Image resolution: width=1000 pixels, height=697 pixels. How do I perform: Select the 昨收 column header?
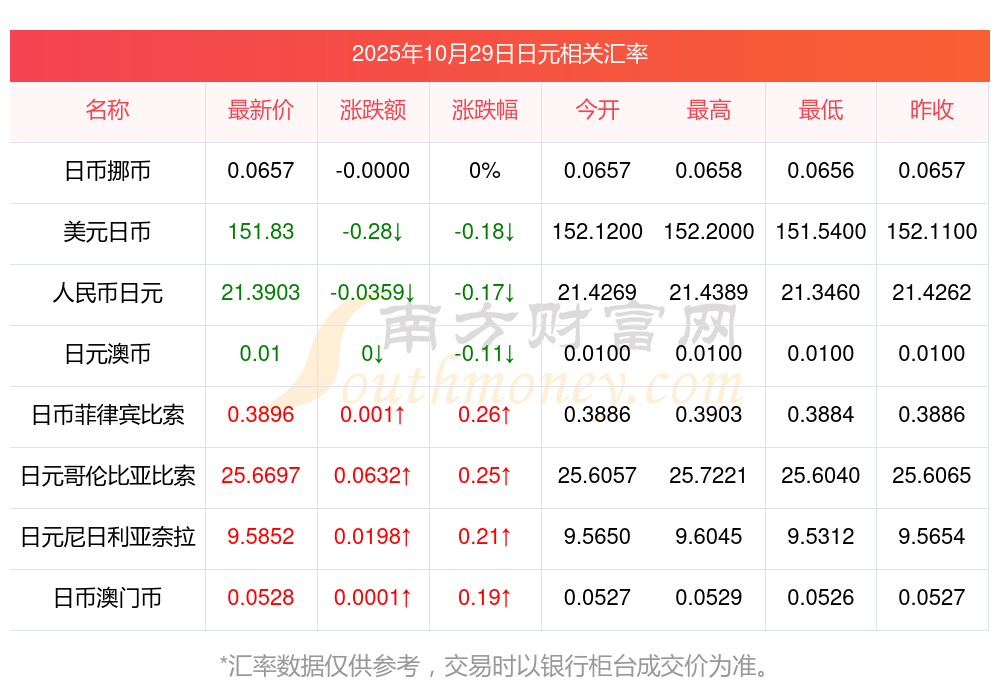[x=932, y=110]
